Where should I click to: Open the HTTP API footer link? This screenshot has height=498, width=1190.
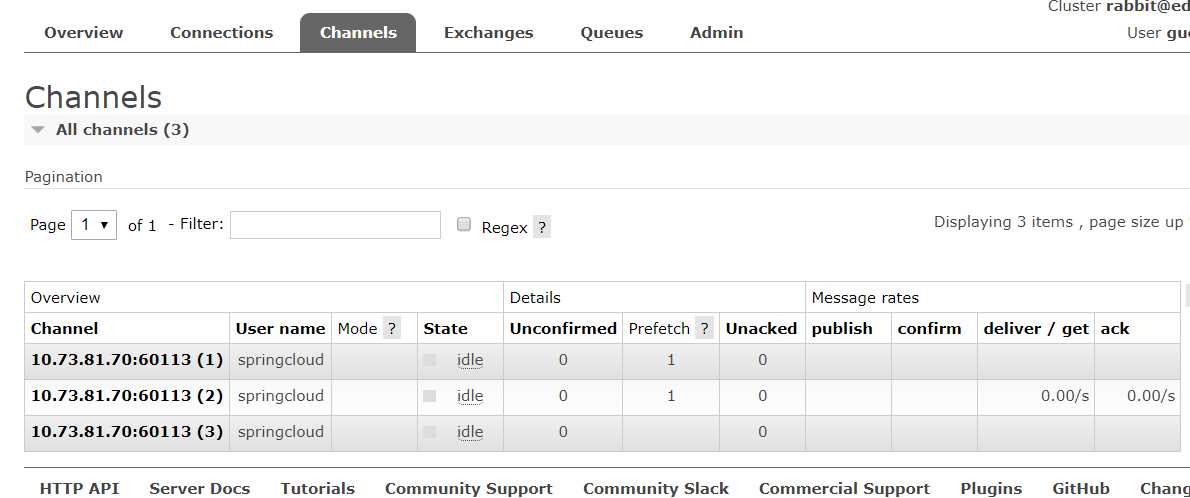pos(79,488)
